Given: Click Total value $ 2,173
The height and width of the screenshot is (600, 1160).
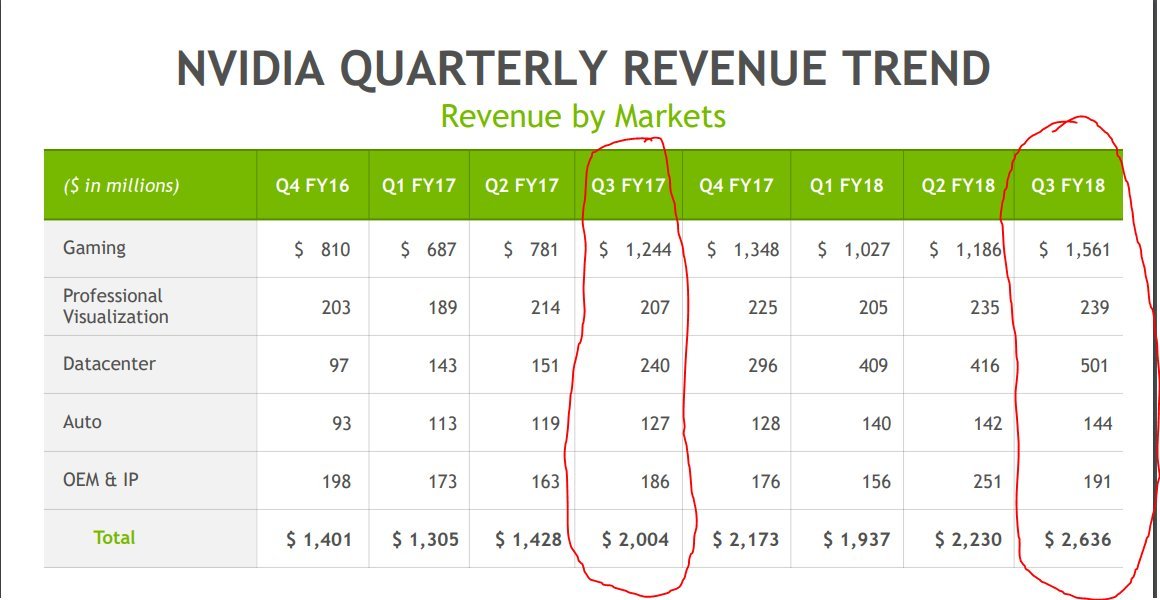Looking at the screenshot, I should point(746,540).
